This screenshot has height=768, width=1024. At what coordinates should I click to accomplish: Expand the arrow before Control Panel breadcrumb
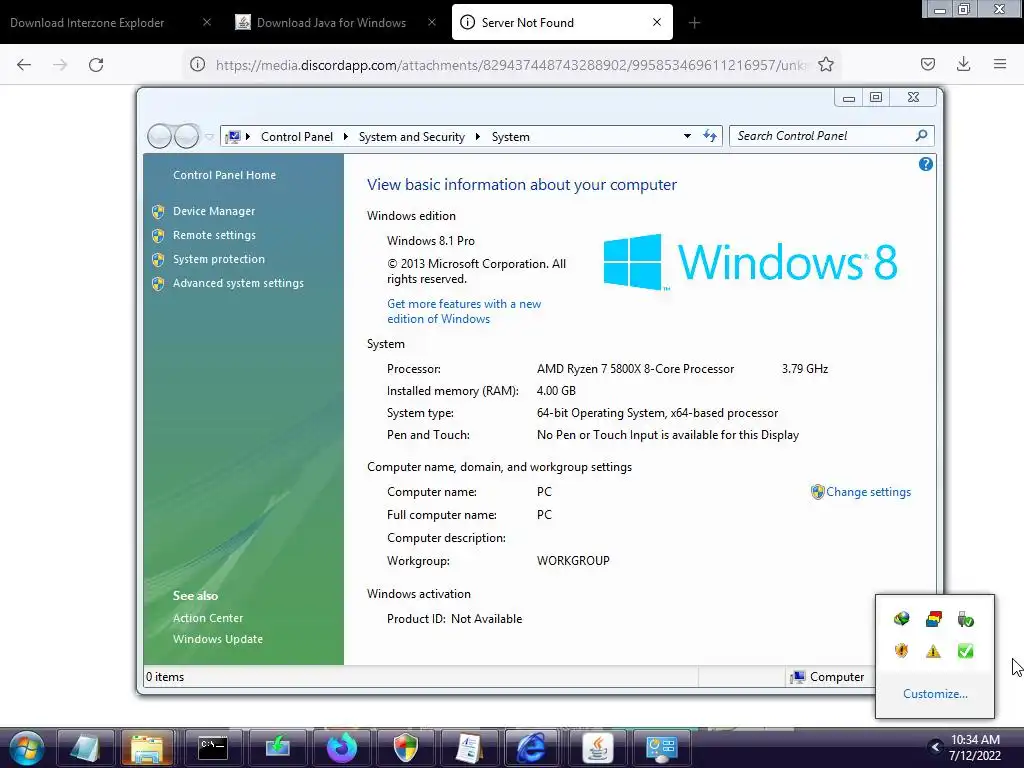(248, 136)
